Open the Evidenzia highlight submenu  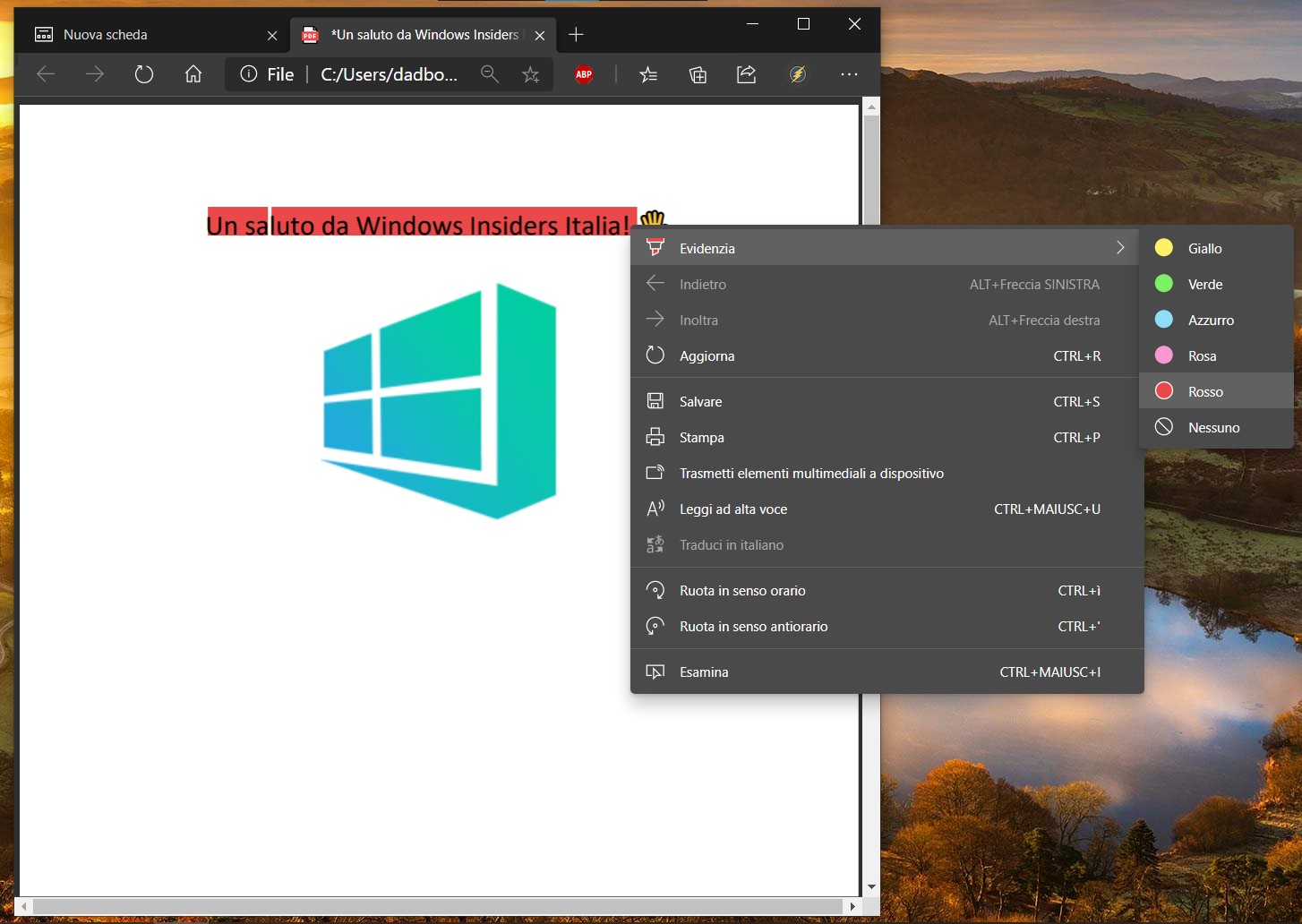[885, 248]
